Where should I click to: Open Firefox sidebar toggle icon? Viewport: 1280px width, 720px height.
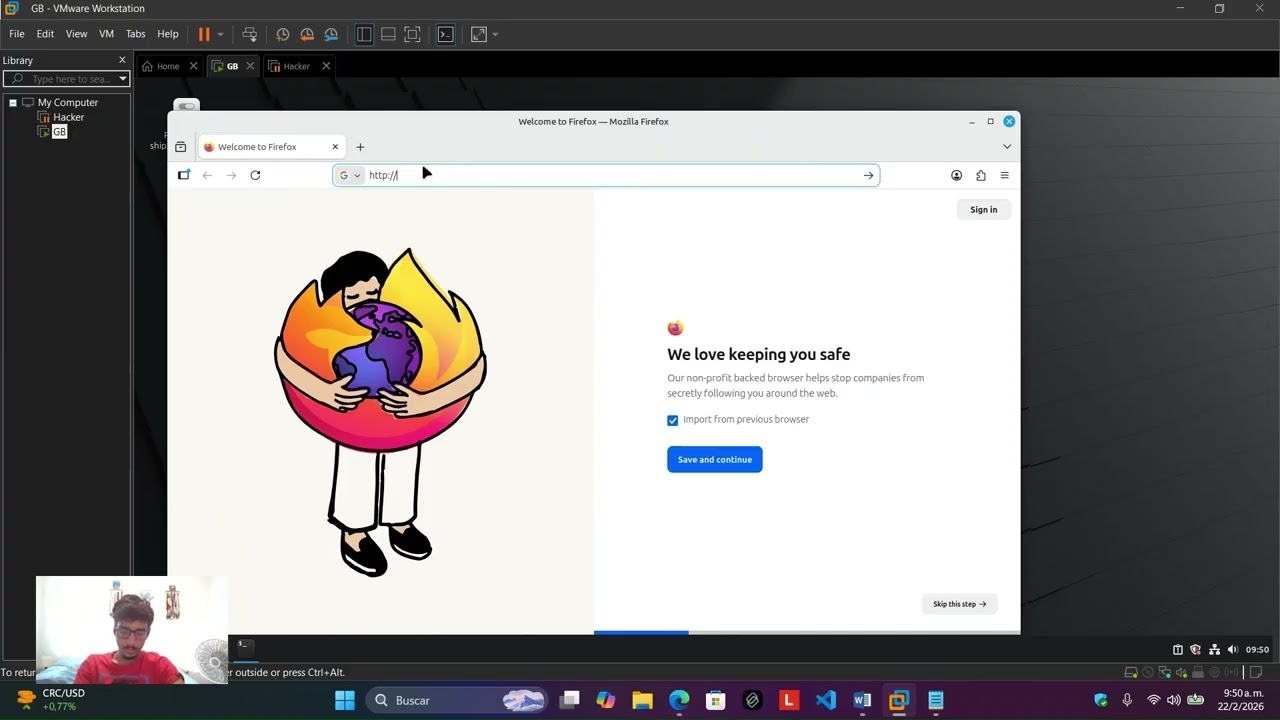coord(184,175)
